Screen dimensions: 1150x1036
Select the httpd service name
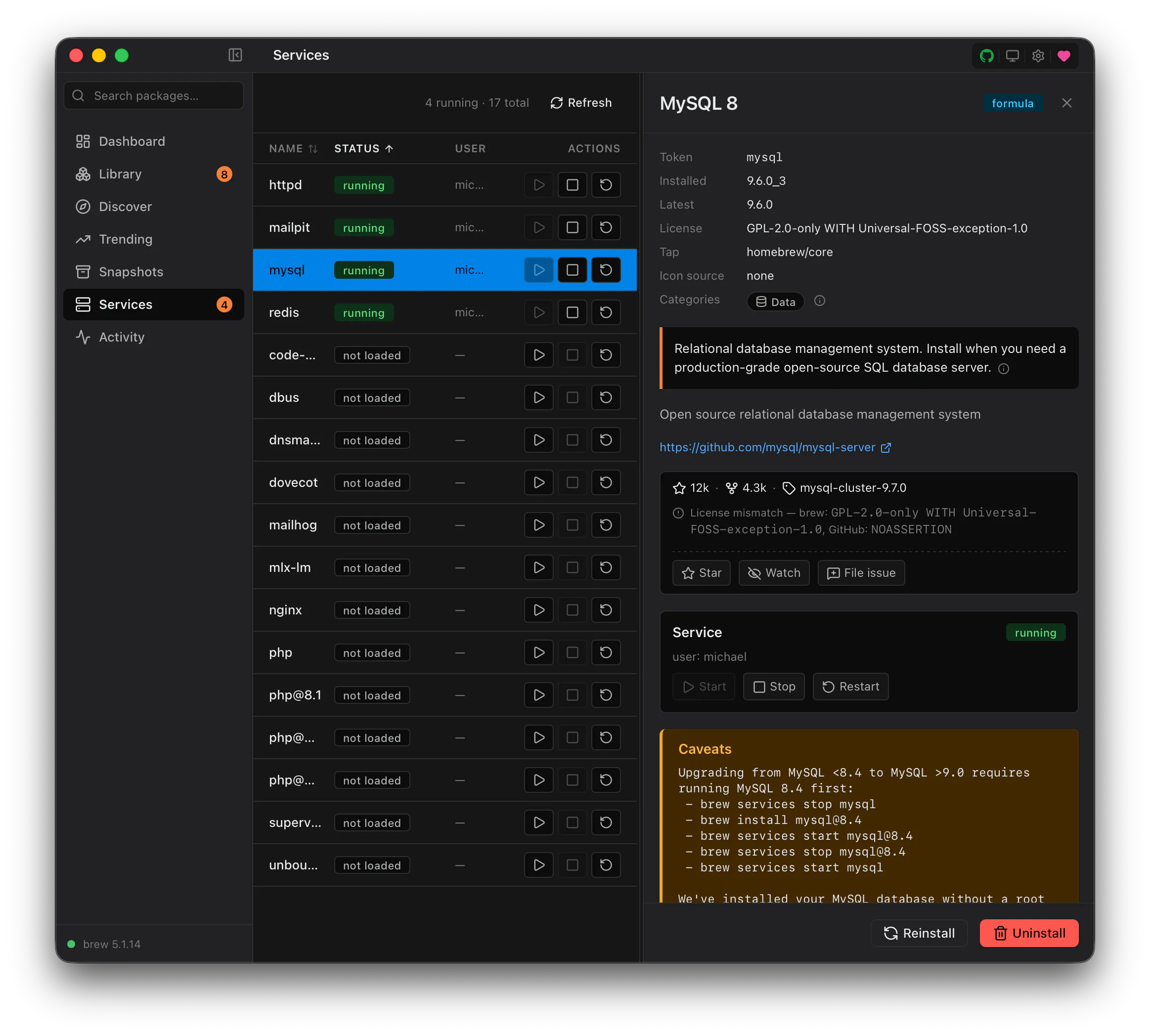pos(286,185)
